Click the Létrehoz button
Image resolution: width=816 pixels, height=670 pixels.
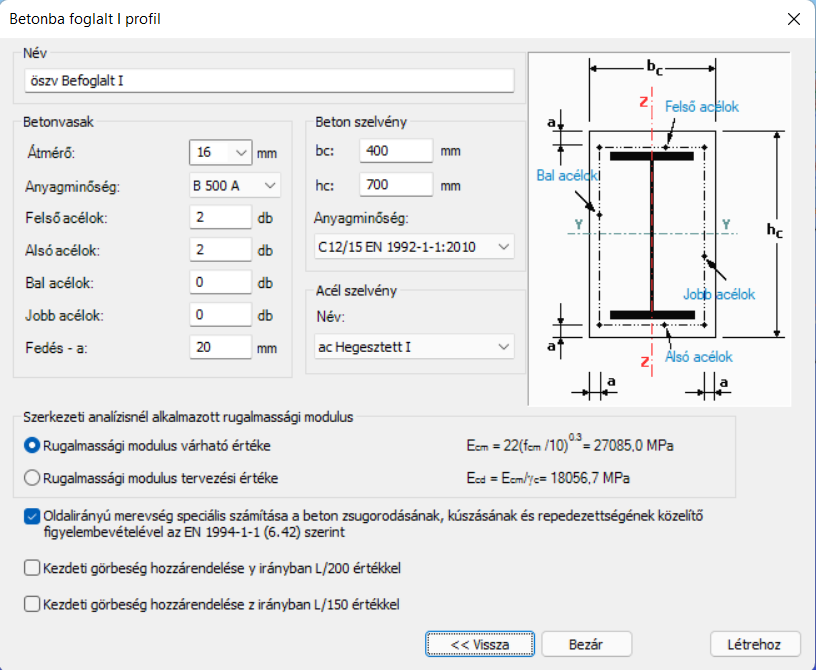pos(755,644)
